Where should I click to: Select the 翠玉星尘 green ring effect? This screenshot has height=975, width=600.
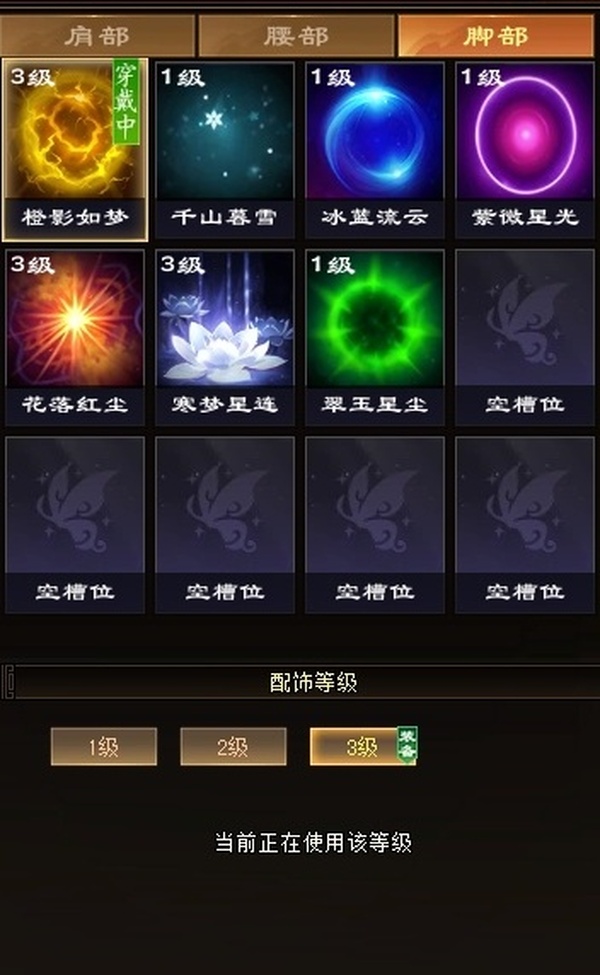click(x=375, y=337)
